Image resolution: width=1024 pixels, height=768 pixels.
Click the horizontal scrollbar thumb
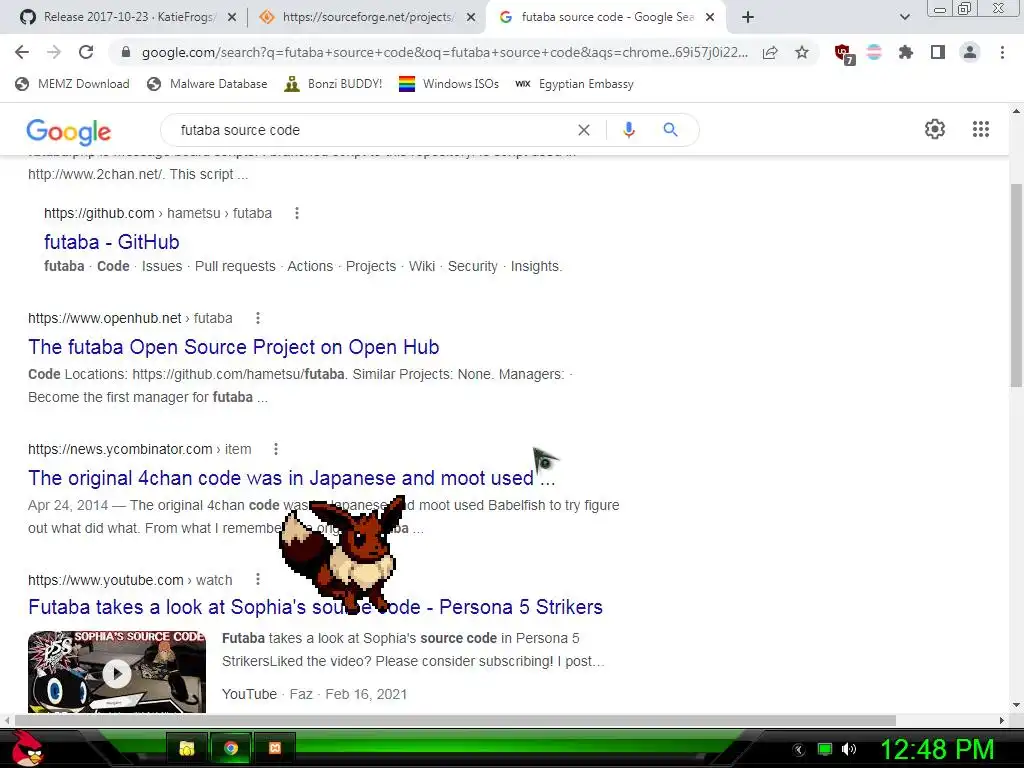point(455,720)
